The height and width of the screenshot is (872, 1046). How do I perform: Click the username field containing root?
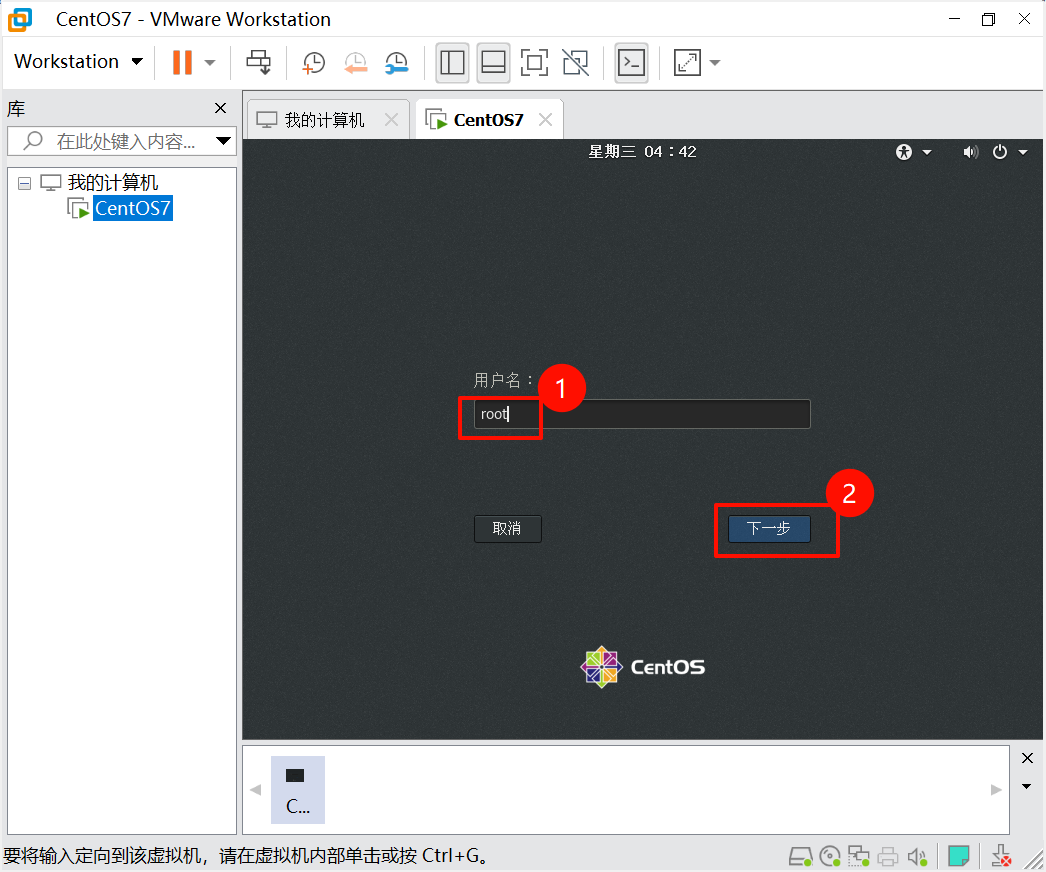click(642, 414)
